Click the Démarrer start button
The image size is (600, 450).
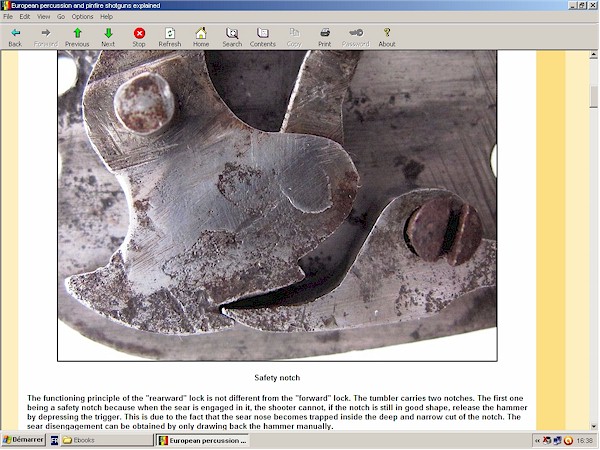[x=24, y=440]
